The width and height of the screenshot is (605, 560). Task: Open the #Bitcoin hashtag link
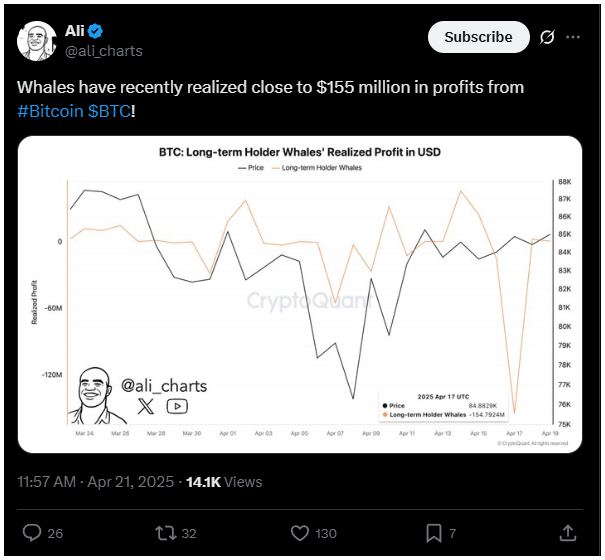(51, 111)
